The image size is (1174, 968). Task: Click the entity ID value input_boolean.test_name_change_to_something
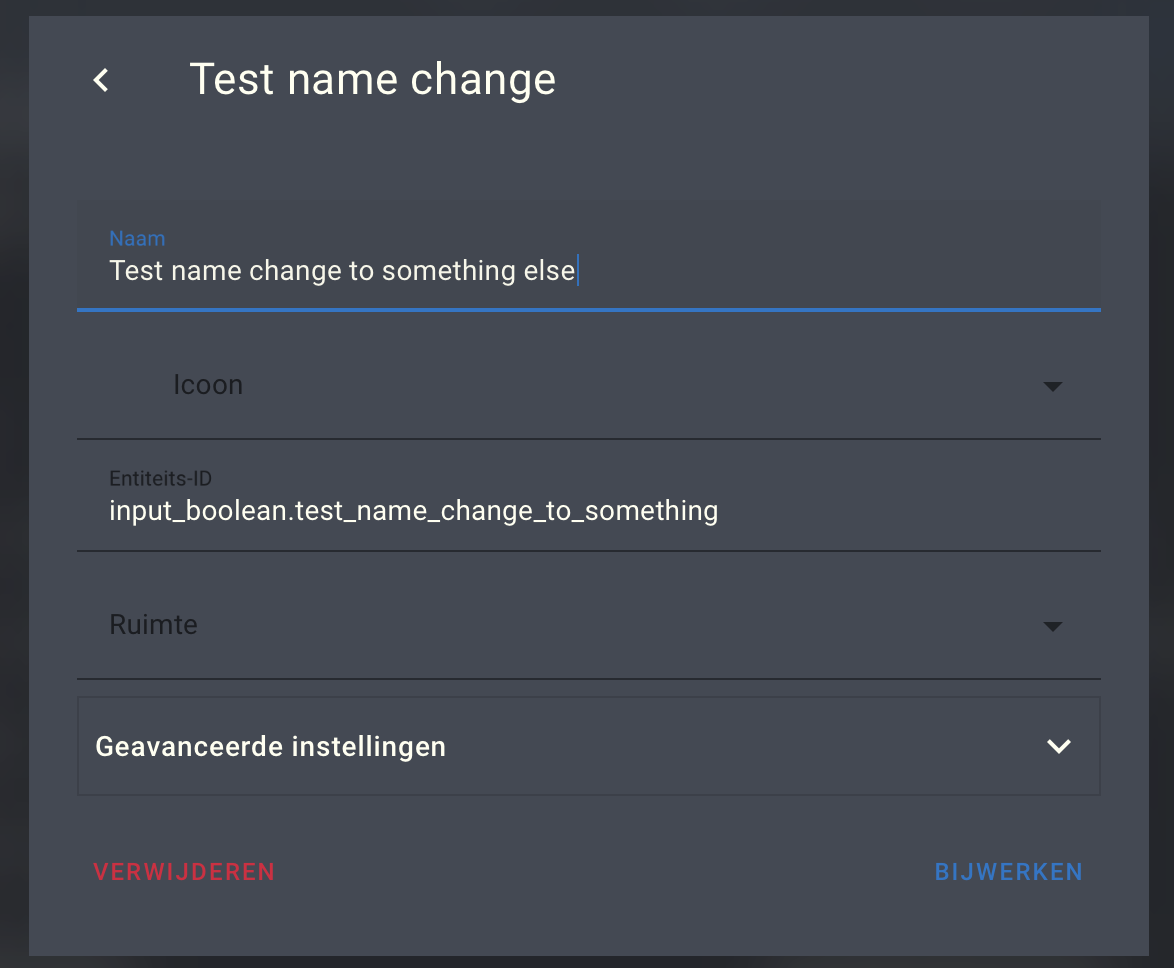414,510
